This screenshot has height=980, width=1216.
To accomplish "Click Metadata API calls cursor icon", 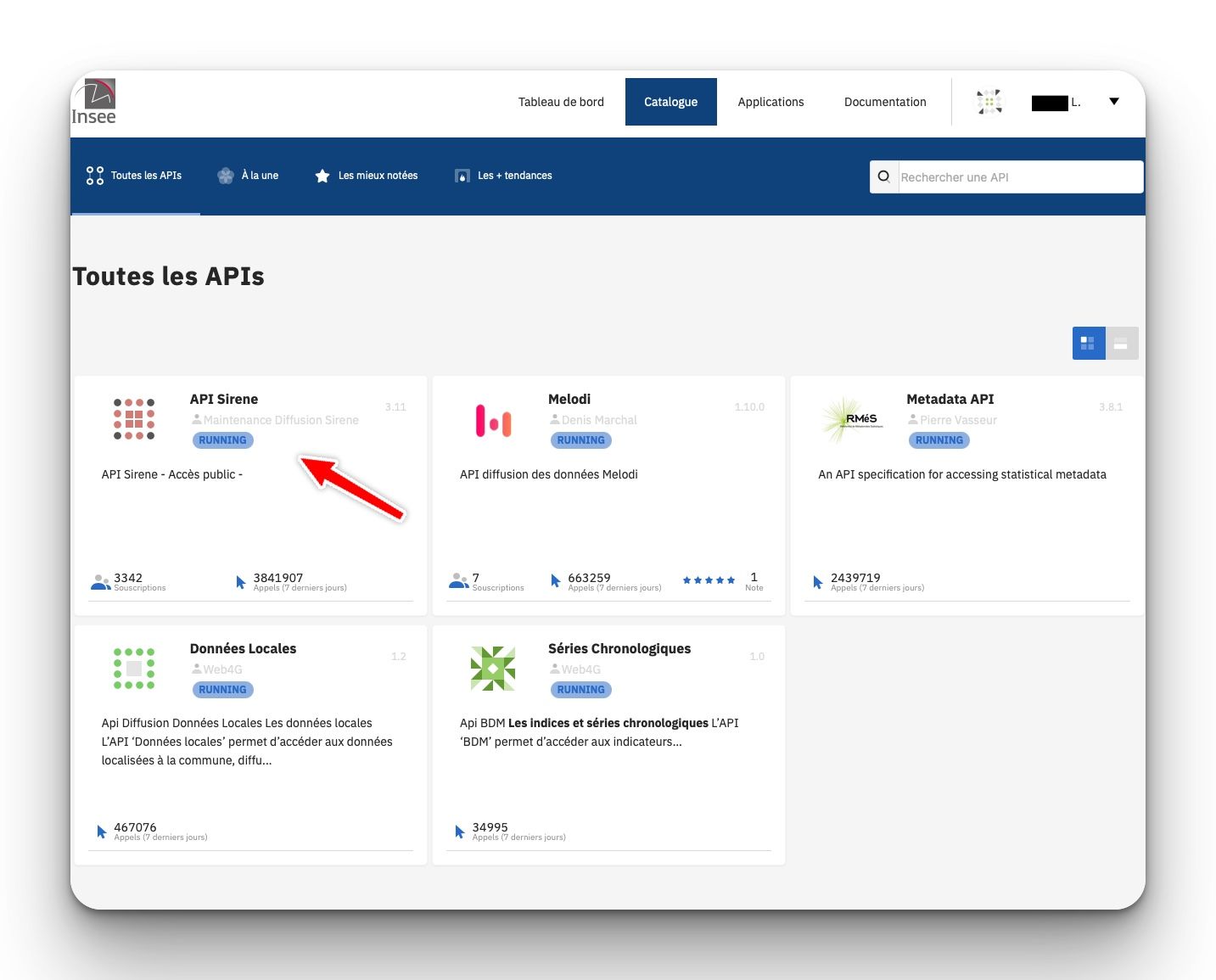I will [x=818, y=582].
